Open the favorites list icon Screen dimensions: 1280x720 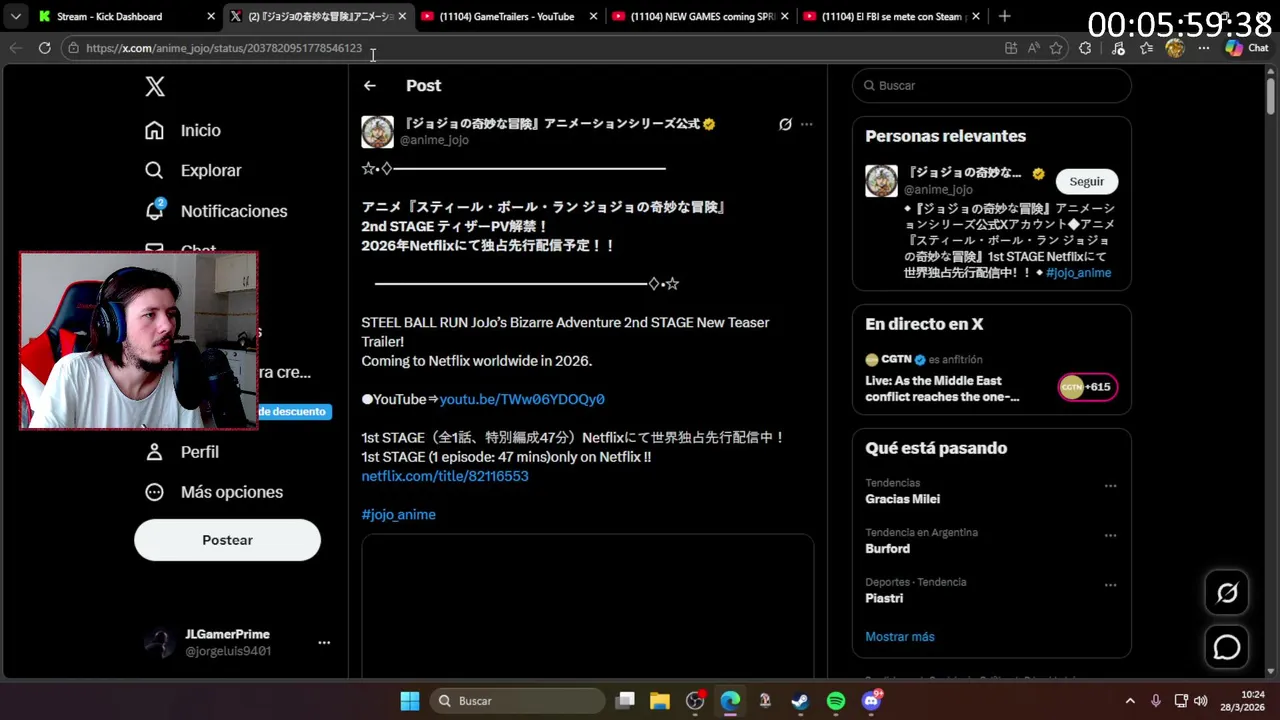point(1146,48)
